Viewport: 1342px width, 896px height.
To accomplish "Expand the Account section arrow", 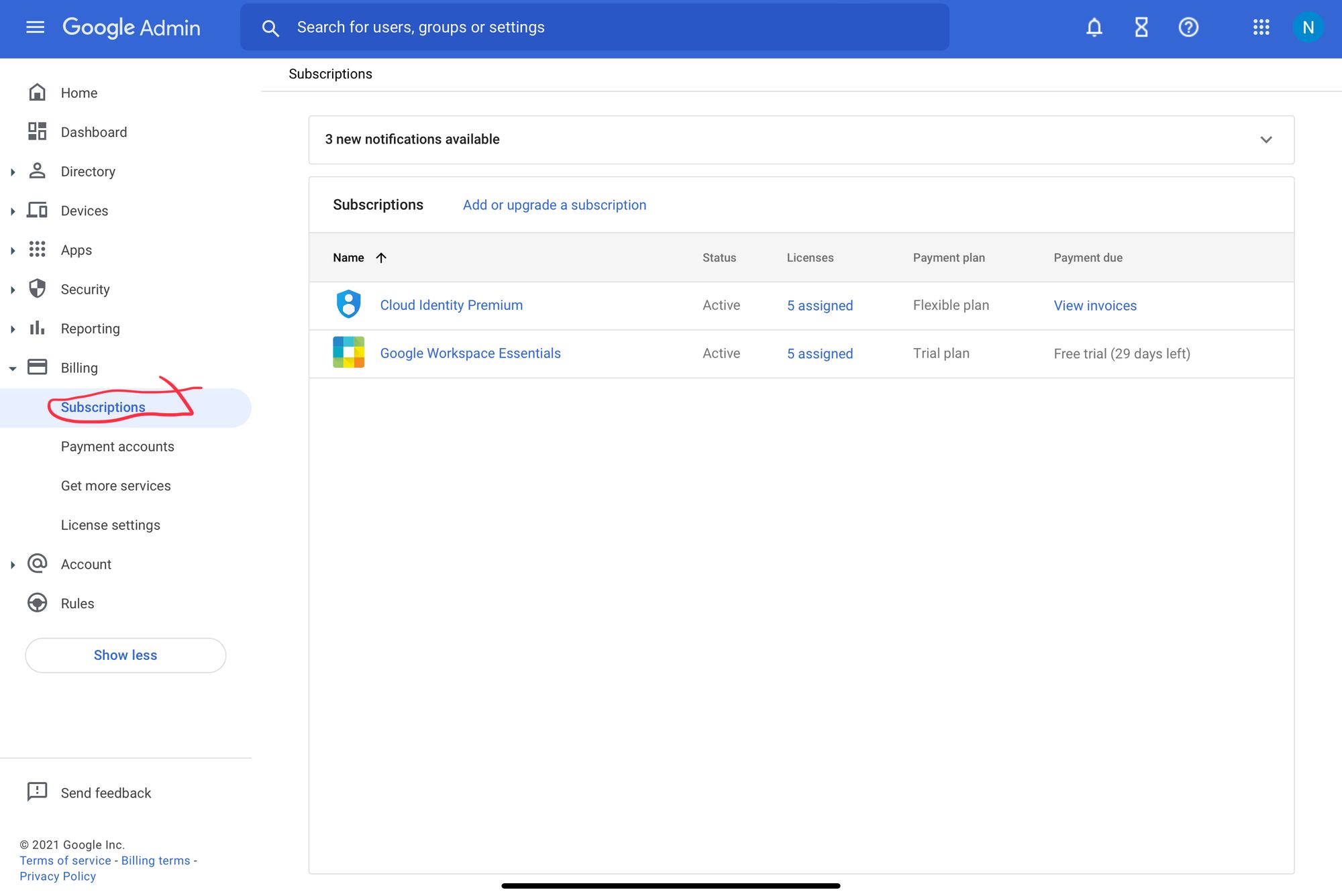I will coord(13,565).
